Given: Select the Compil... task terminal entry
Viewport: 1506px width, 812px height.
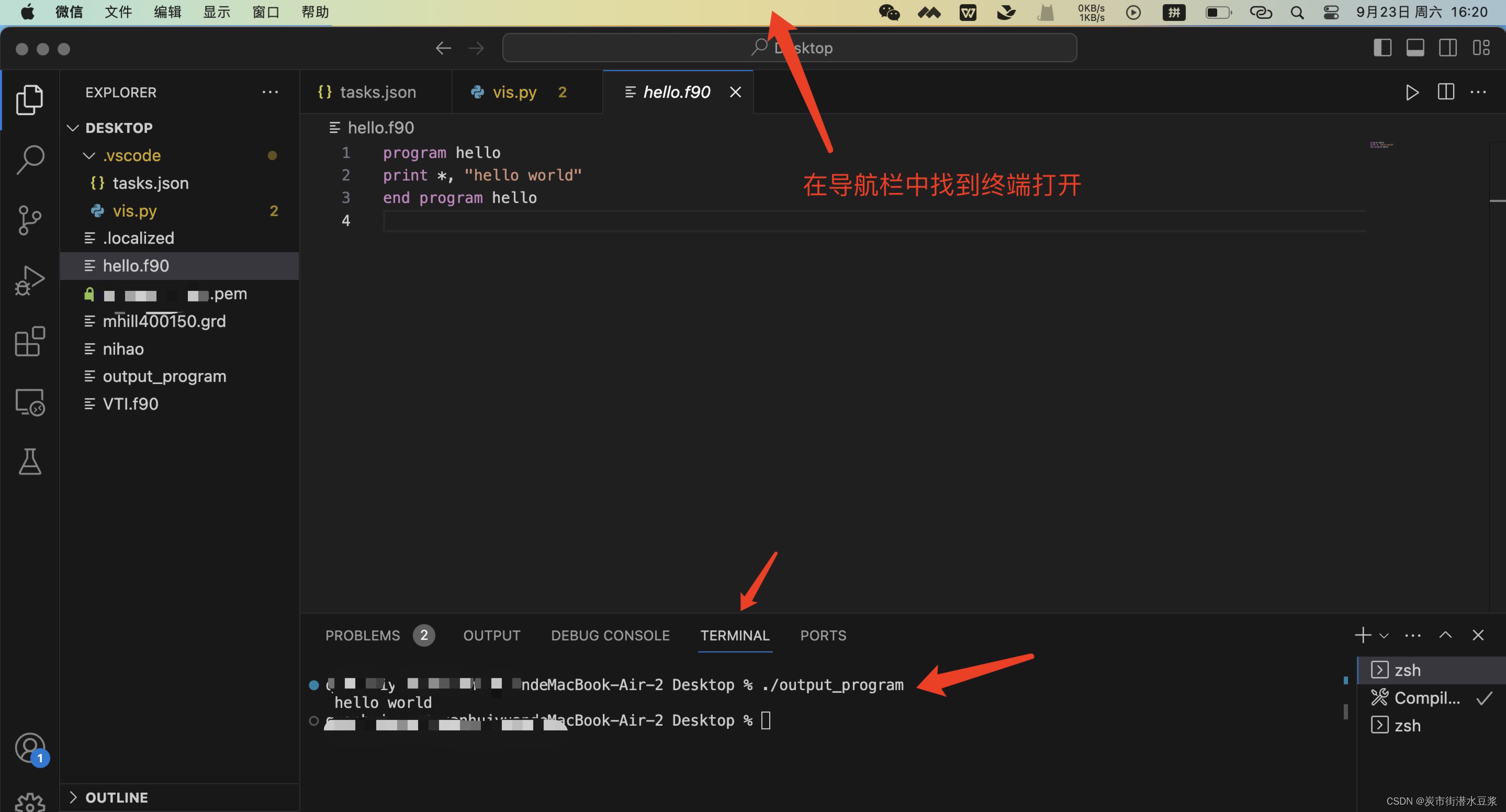Looking at the screenshot, I should click(x=1426, y=698).
